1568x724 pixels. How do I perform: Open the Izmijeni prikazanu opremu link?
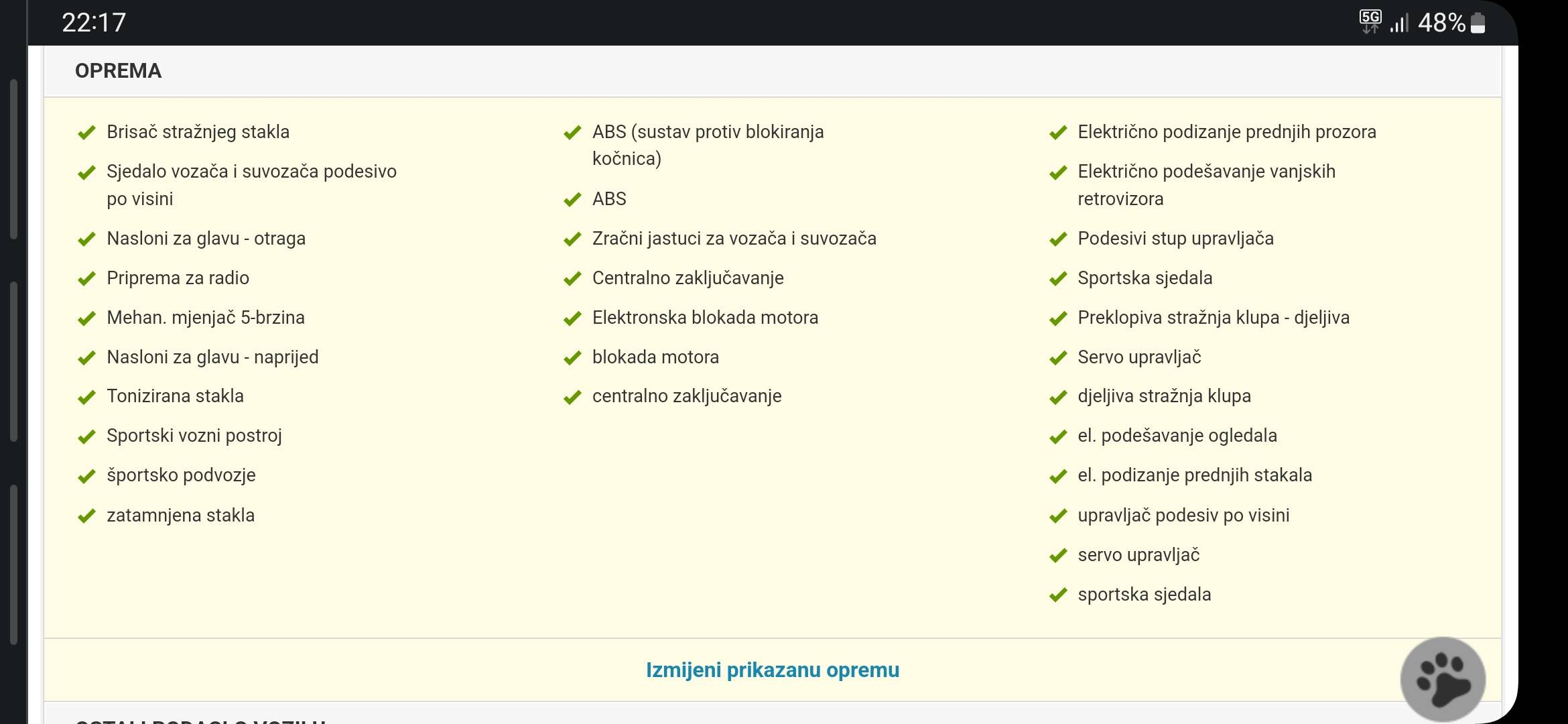pos(772,670)
